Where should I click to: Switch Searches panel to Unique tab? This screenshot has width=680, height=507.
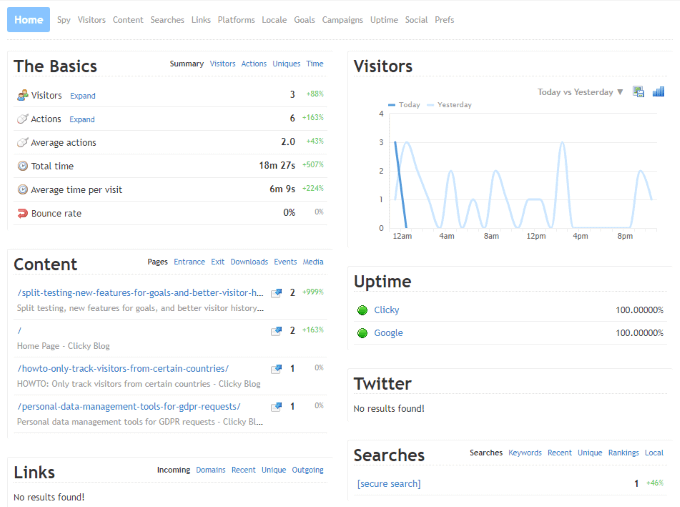pos(590,453)
